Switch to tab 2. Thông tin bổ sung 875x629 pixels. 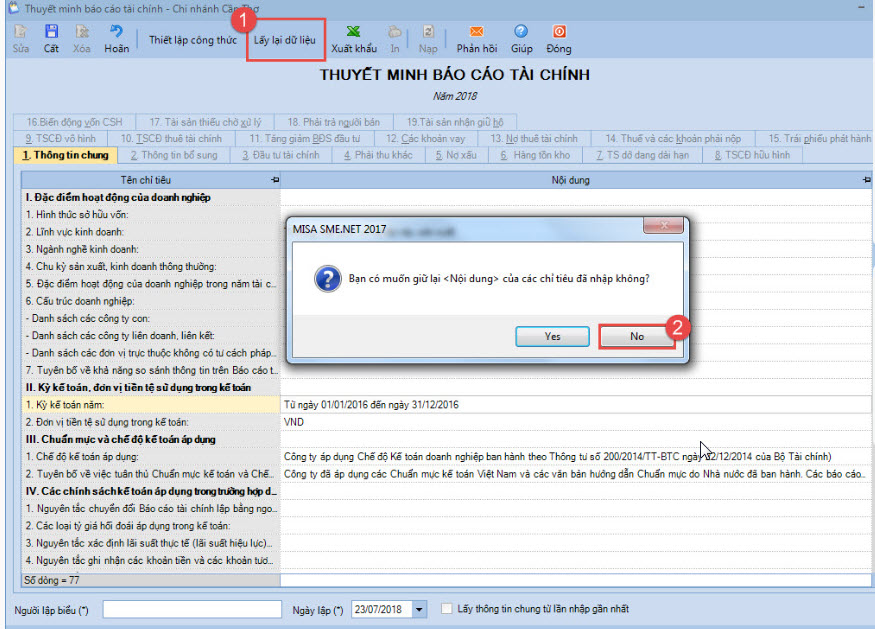pos(174,155)
